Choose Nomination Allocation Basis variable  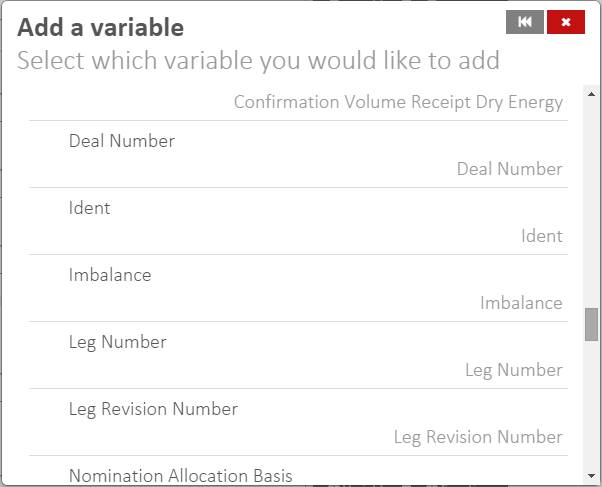click(180, 476)
